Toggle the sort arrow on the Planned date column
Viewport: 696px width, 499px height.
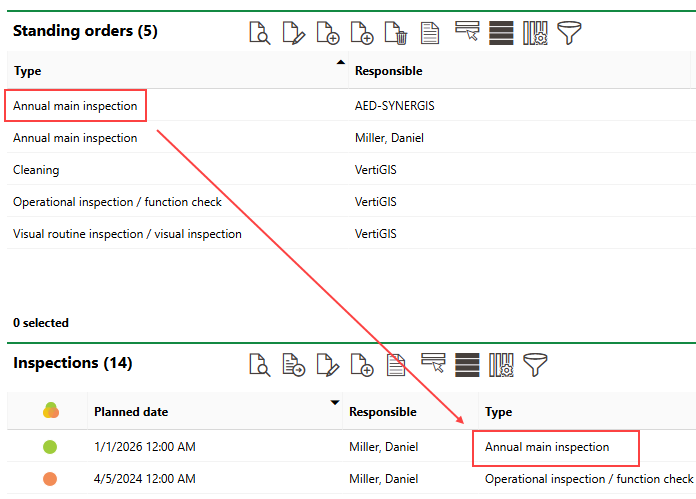point(335,403)
